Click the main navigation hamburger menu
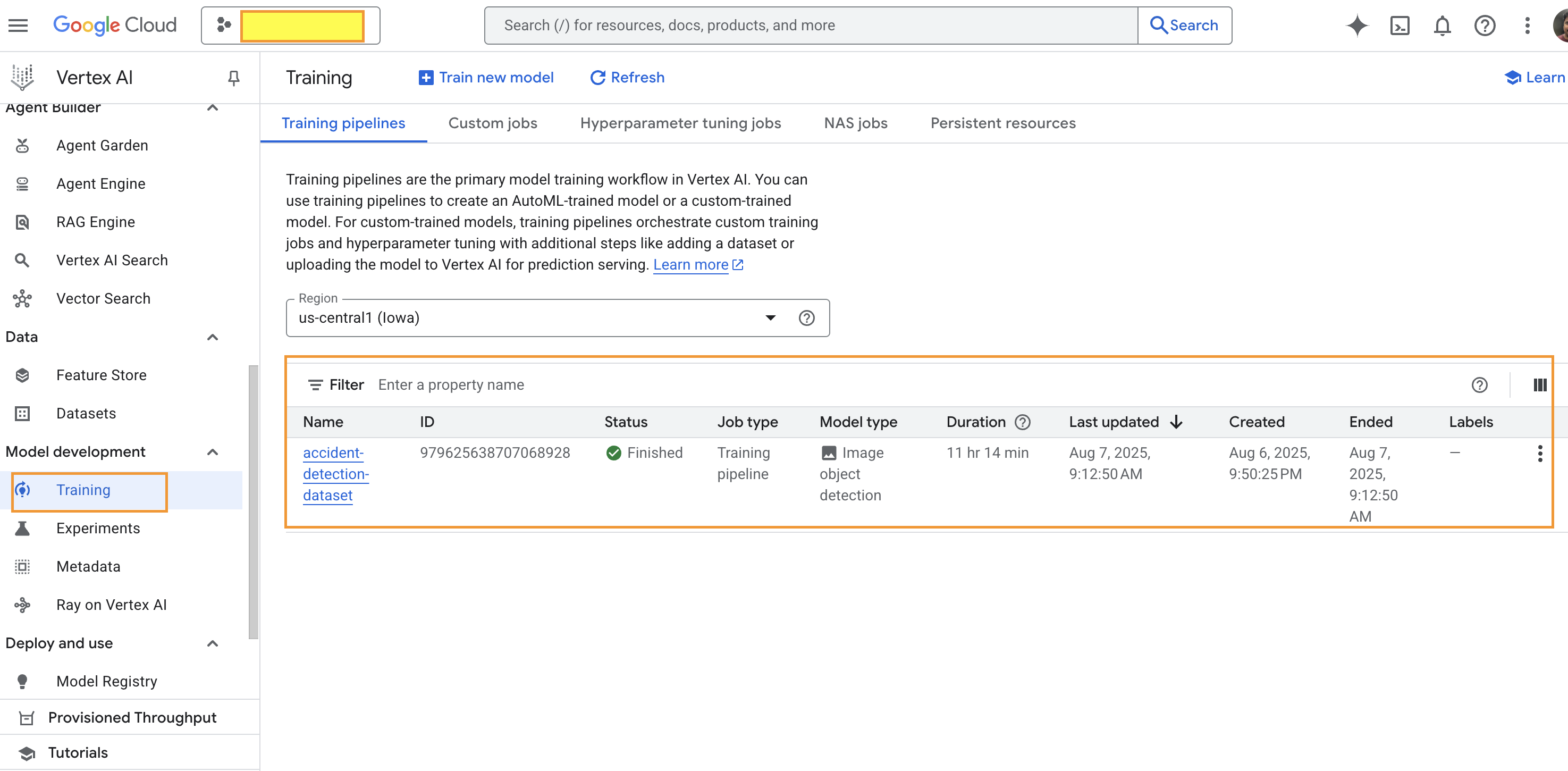Viewport: 1568px width, 771px height. coord(18,26)
